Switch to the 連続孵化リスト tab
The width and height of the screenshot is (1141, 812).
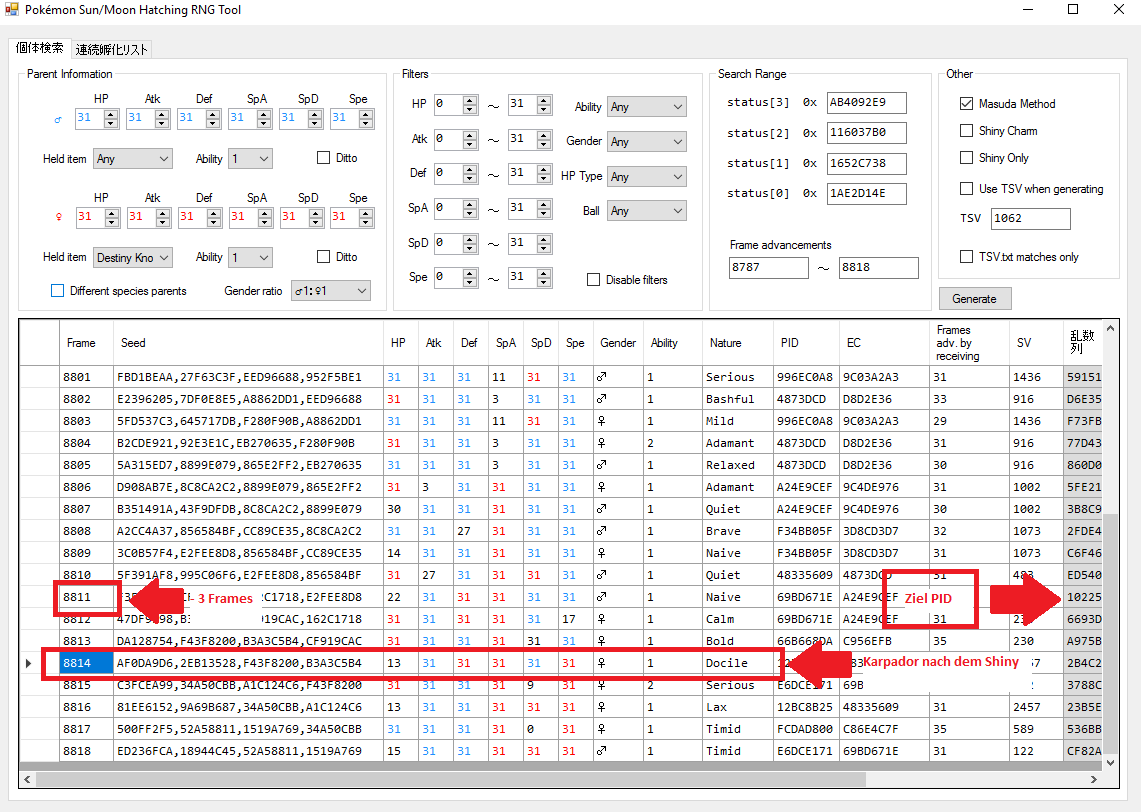click(x=112, y=49)
